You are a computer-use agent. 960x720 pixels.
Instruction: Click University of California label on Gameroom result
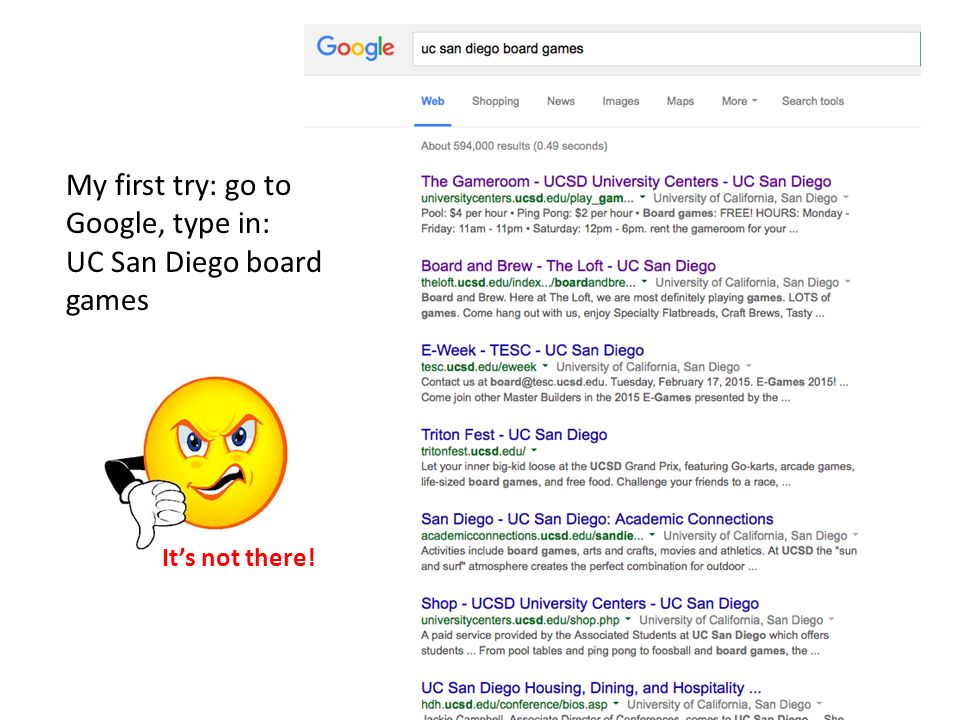[x=744, y=198]
